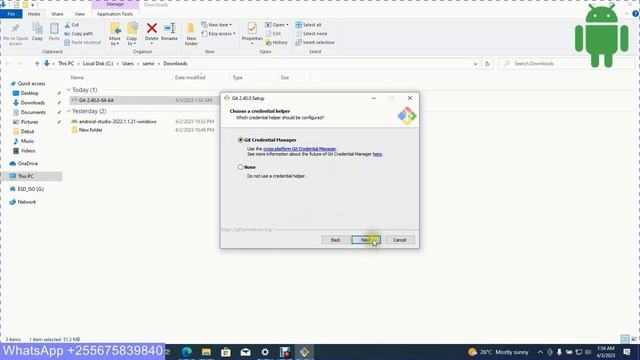
Task: Click History in the Open group
Action: 277,42
